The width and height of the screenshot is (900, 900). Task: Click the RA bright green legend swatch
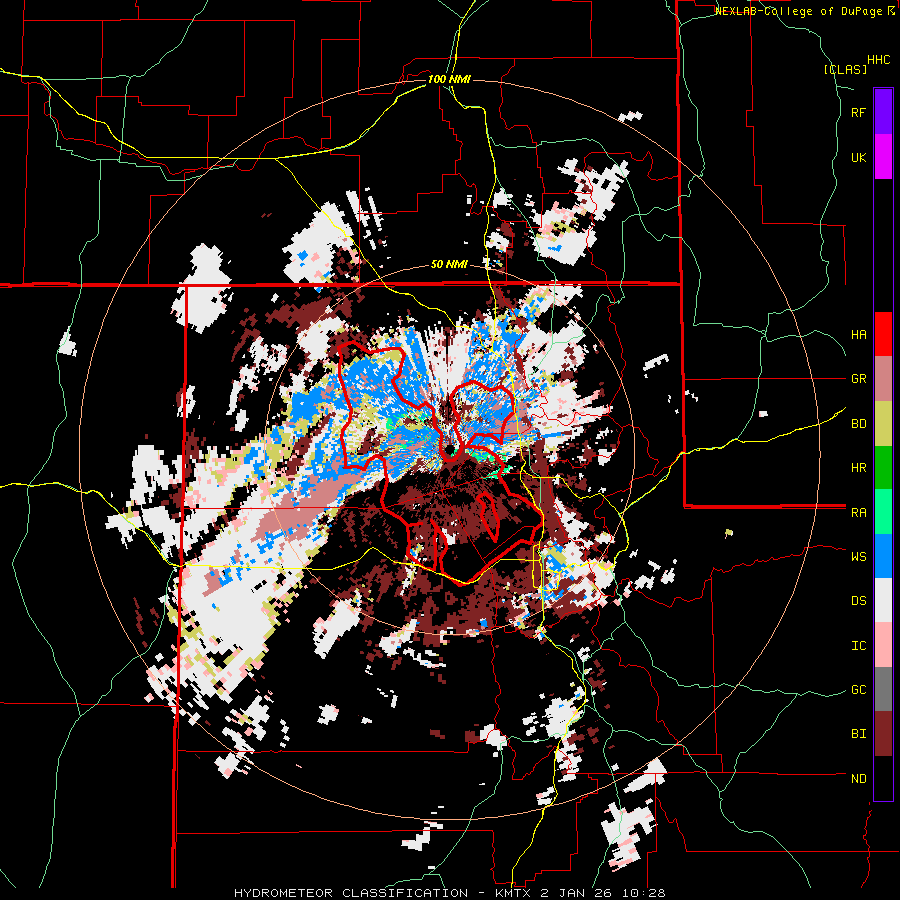[883, 512]
